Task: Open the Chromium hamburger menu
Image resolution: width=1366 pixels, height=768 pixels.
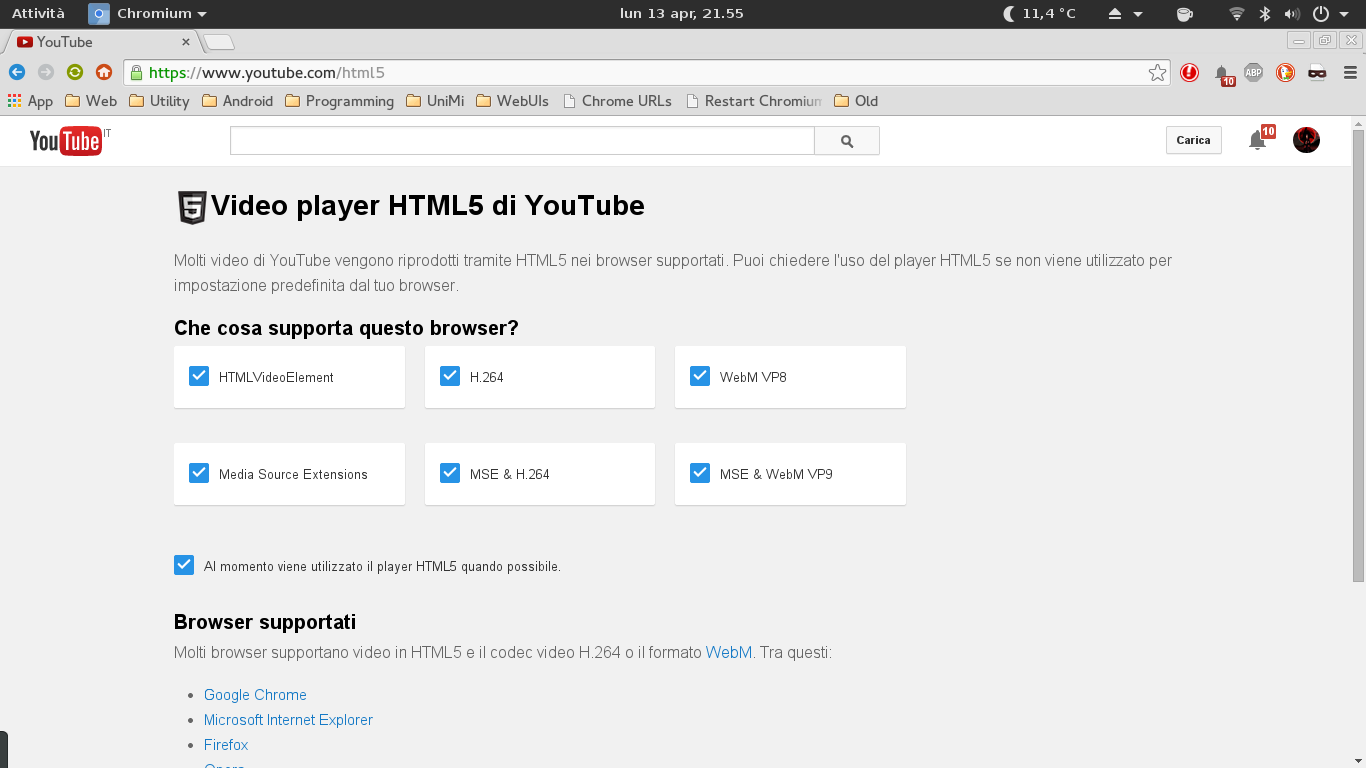Action: [1350, 72]
